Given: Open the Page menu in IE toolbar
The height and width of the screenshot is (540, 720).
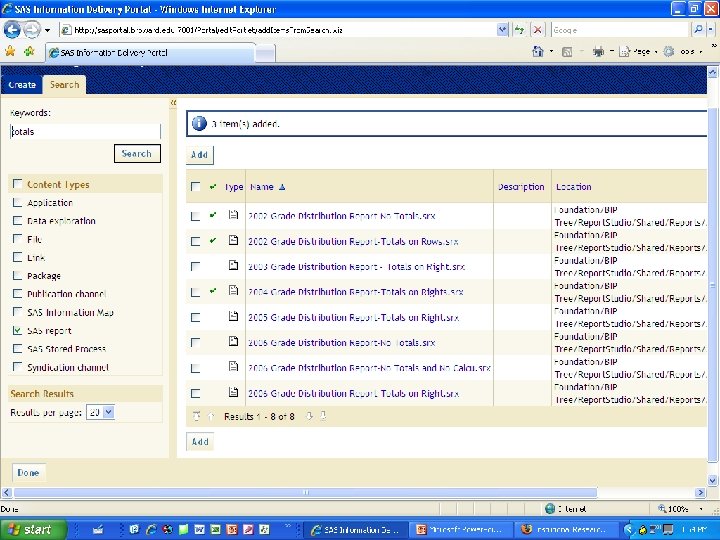Looking at the screenshot, I should click(x=636, y=52).
